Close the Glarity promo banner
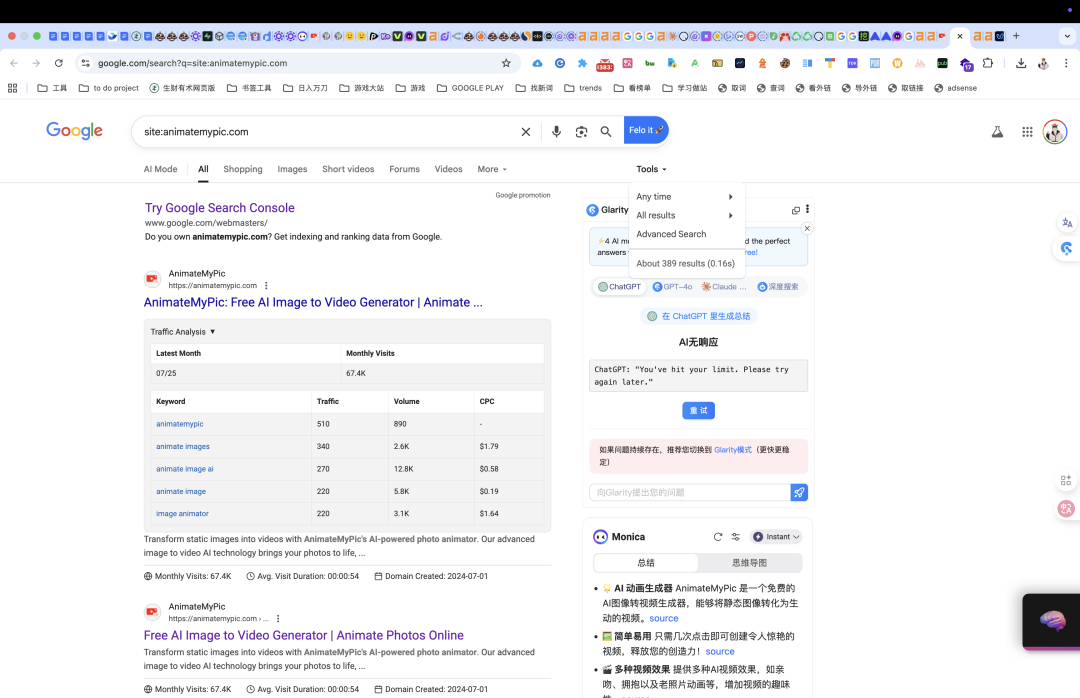 click(807, 228)
